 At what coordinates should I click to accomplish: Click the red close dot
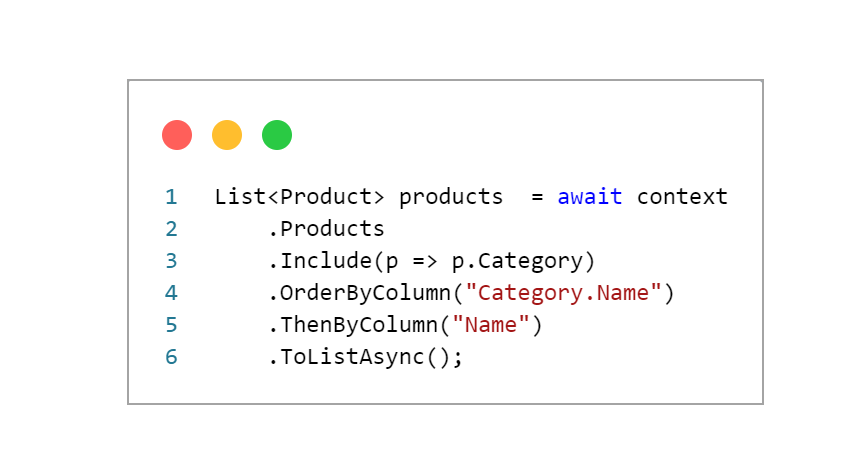177,135
